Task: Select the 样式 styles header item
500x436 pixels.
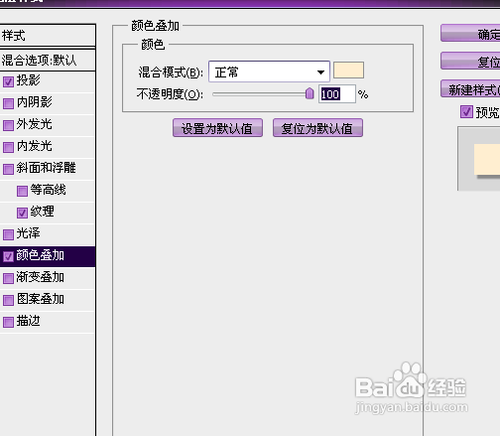Action: click(47, 35)
